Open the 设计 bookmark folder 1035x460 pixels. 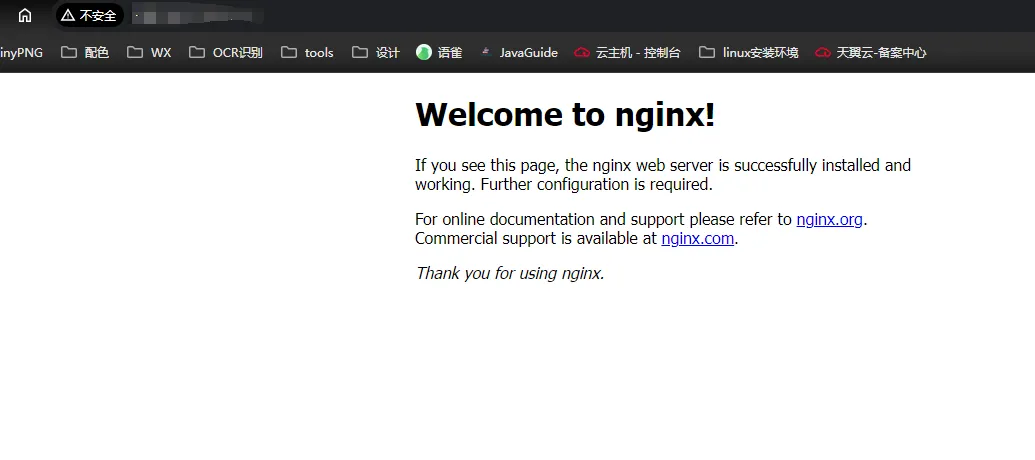click(x=376, y=53)
